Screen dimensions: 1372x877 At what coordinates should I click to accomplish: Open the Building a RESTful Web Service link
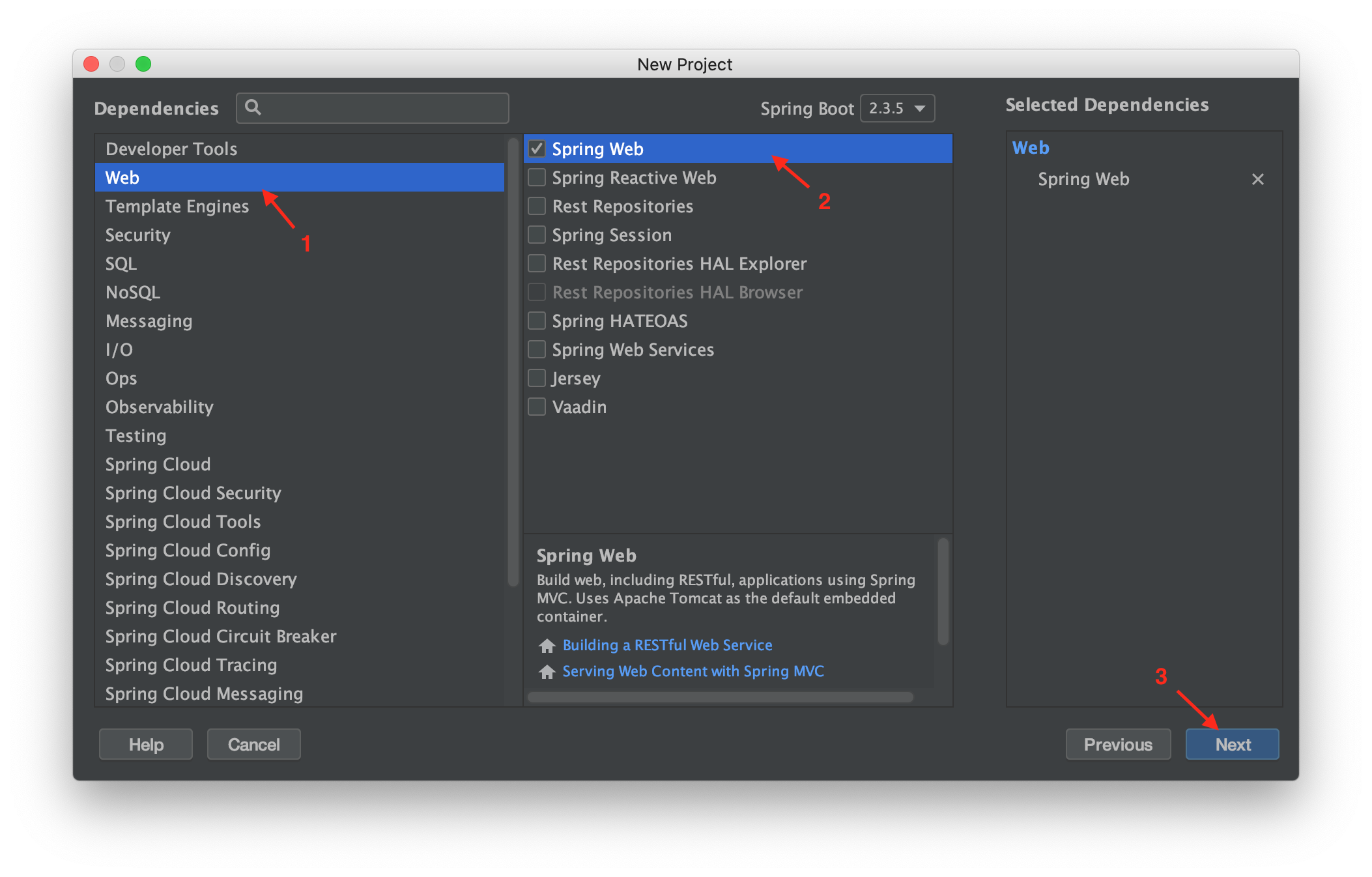coord(667,645)
